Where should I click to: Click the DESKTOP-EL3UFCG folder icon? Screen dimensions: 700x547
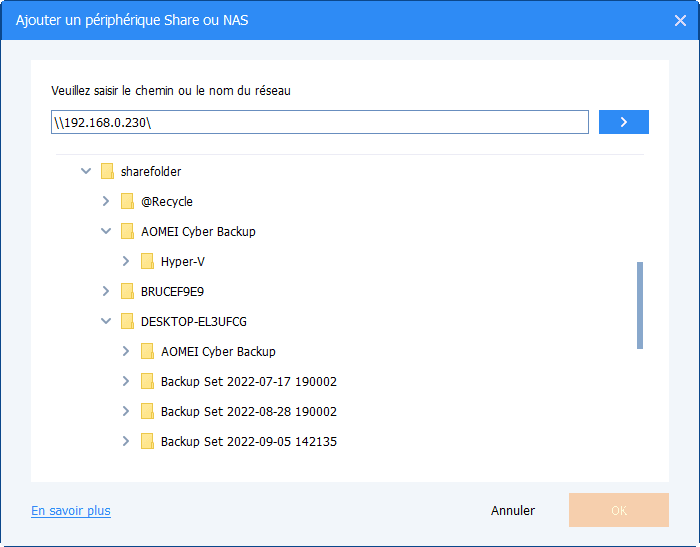[127, 322]
